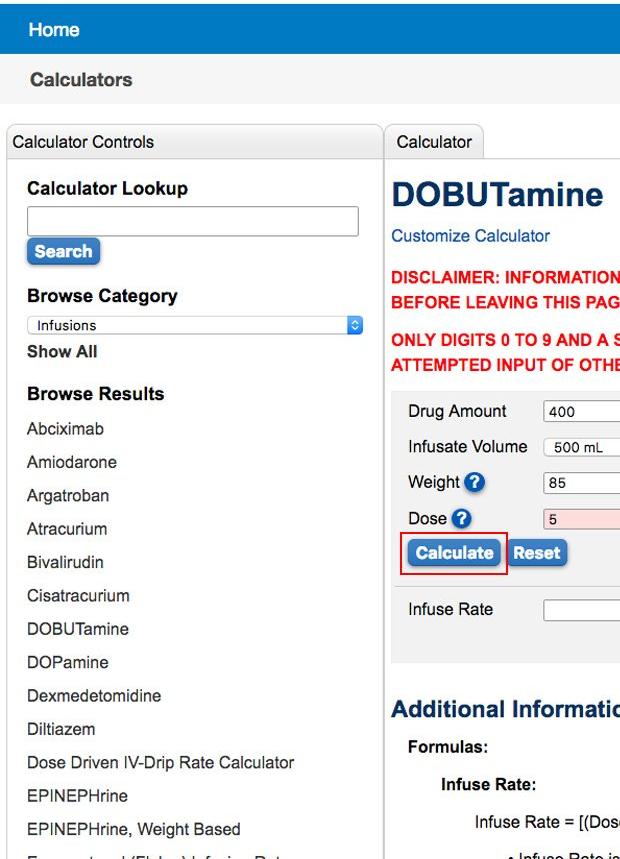620x859 pixels.
Task: Choose Dexmedetomidine in the results list
Action: point(94,696)
